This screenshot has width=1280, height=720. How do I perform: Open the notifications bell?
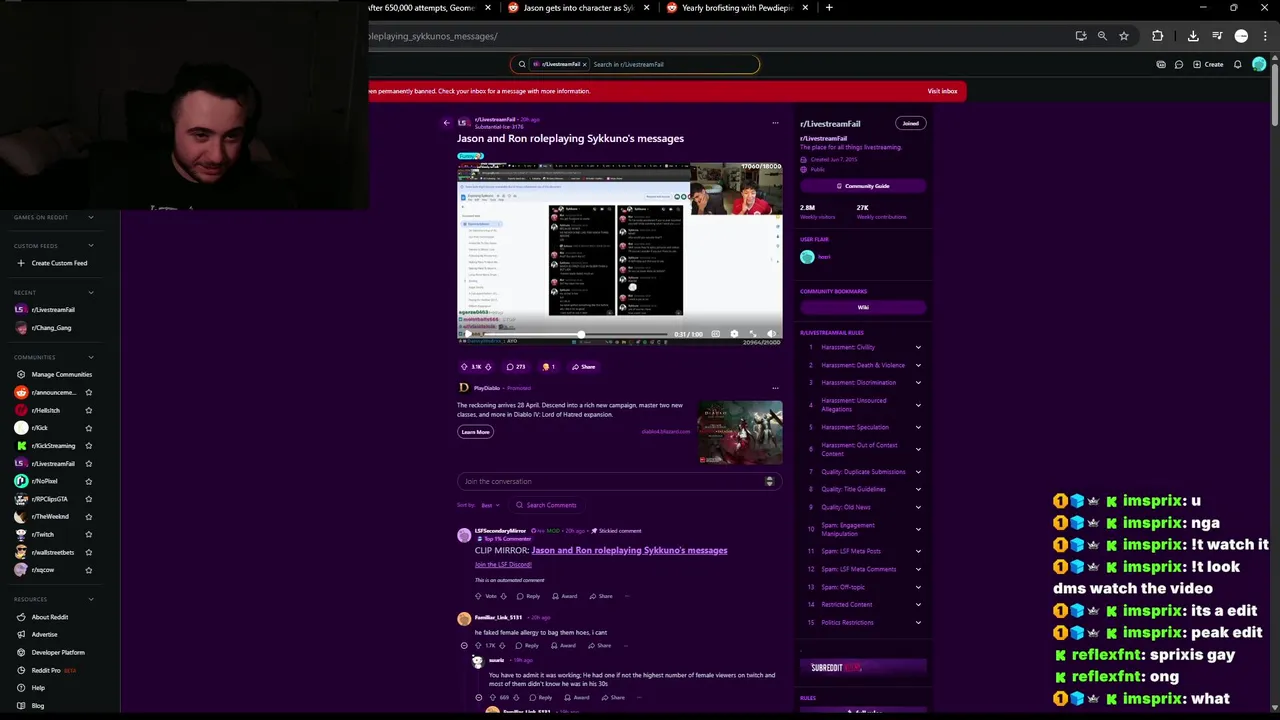pos(1237,64)
